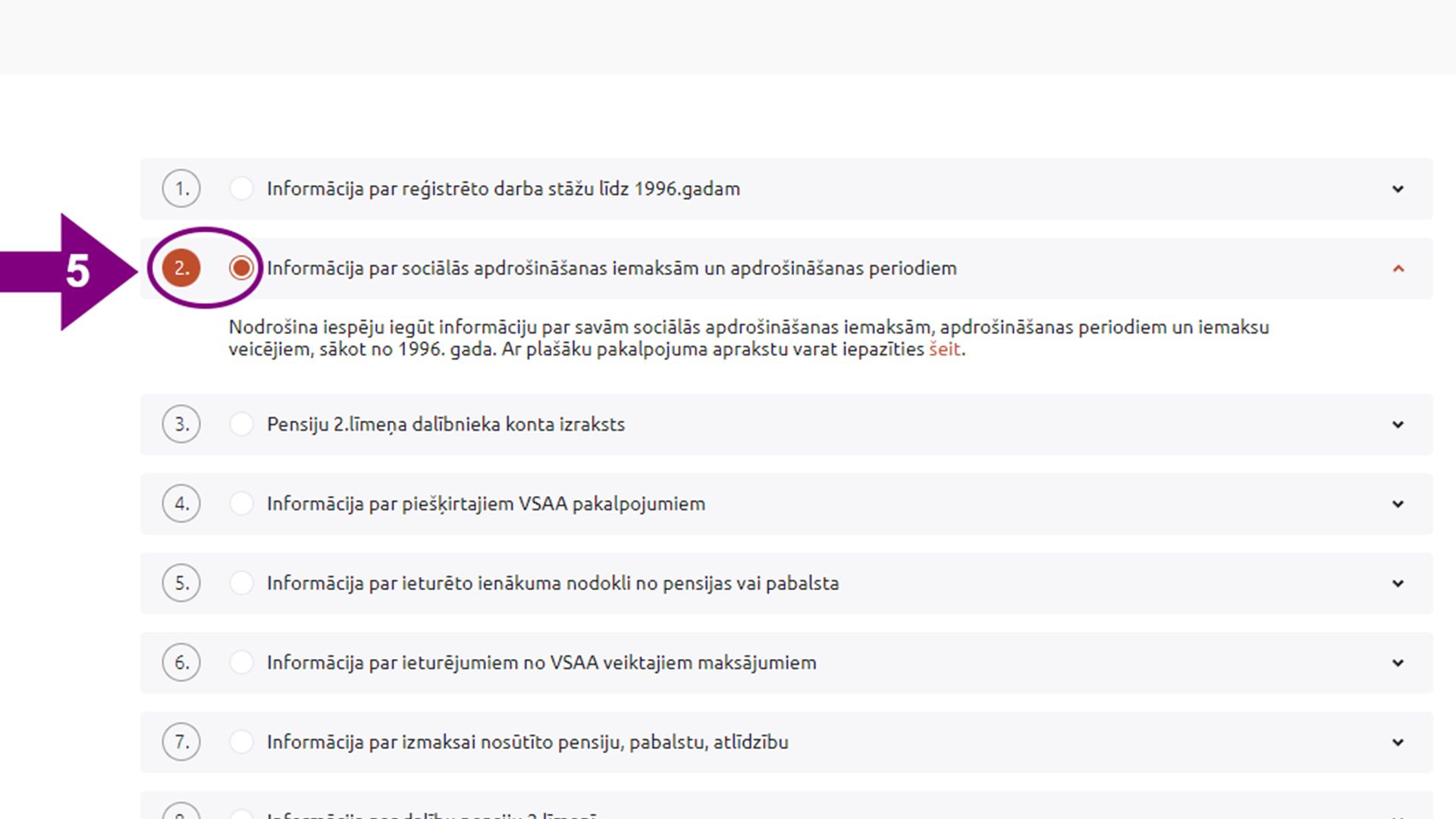
Task: Open the 'šeit' service description link
Action: coord(944,349)
